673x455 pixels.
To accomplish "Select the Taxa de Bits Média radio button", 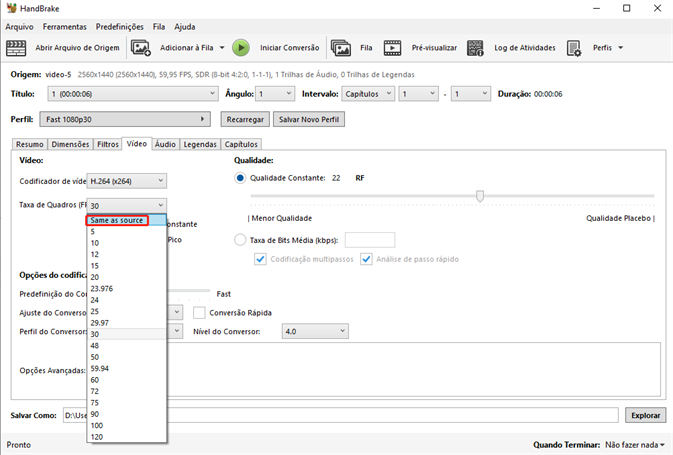I will 240,240.
